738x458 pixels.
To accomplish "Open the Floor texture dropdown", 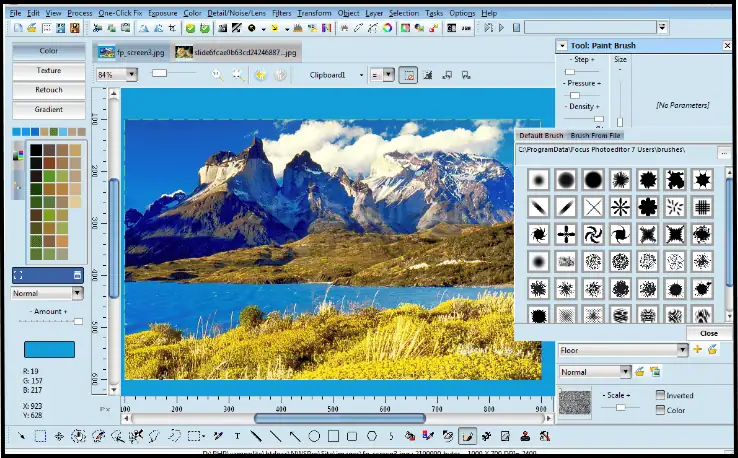I will coord(683,350).
